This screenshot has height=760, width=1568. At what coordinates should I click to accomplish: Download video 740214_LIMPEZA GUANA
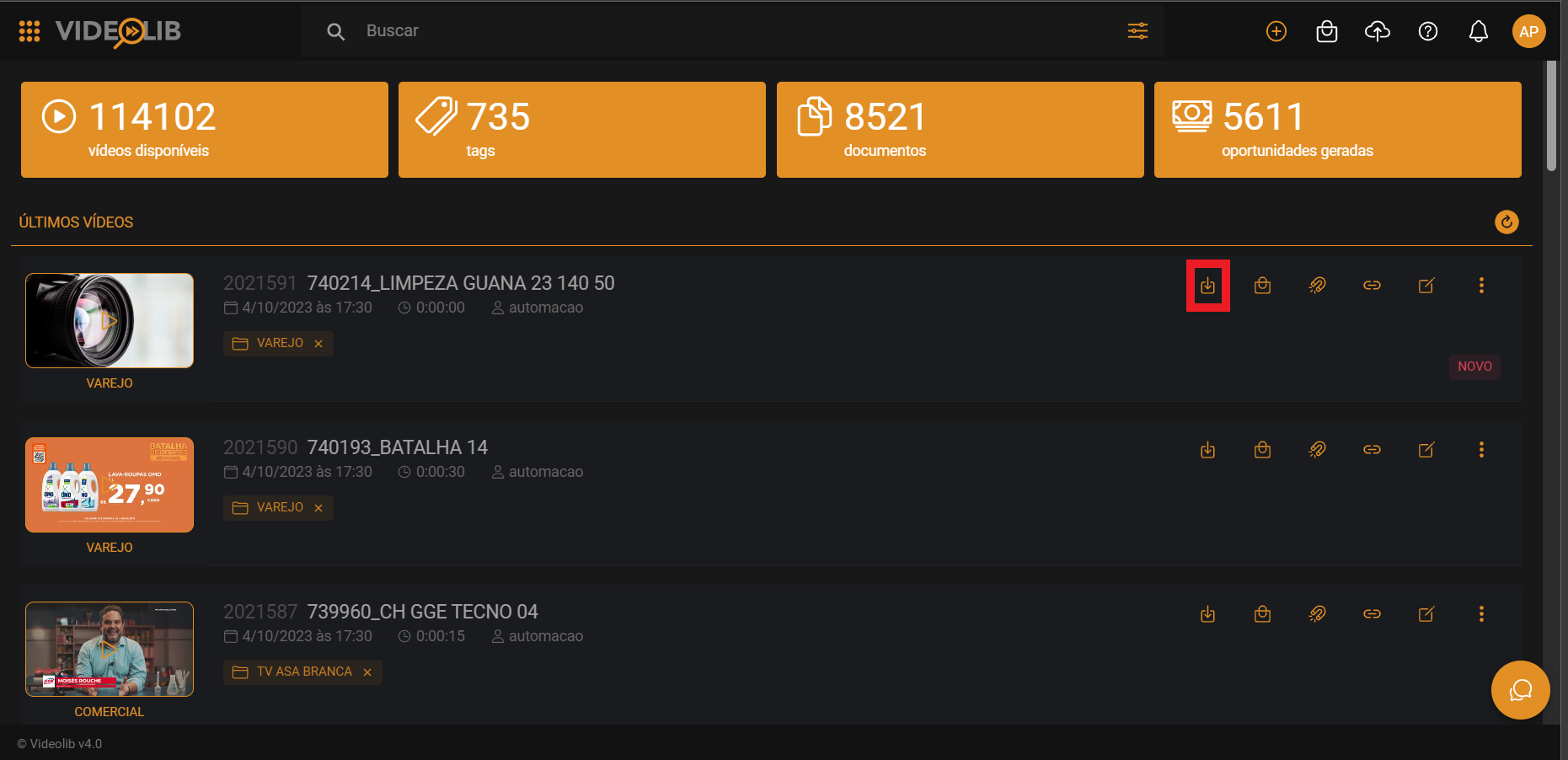pos(1207,286)
